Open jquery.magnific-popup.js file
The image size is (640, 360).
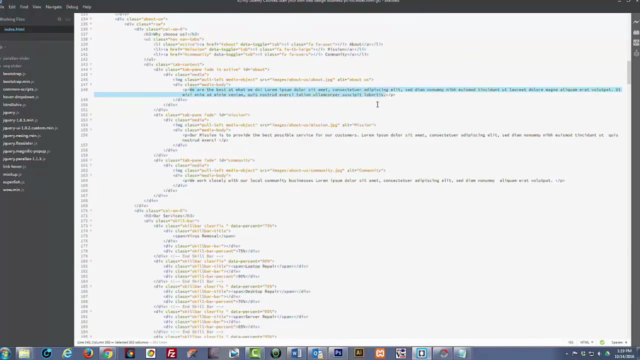pyautogui.click(x=26, y=151)
